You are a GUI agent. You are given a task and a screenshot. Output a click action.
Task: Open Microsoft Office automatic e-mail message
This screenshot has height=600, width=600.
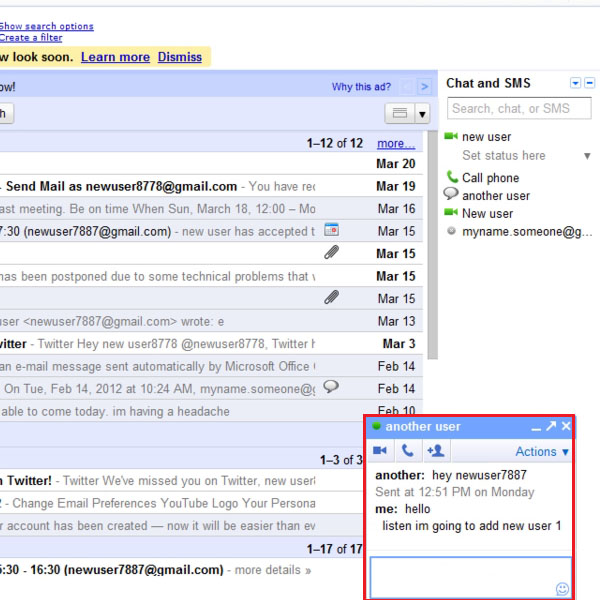click(x=210, y=366)
